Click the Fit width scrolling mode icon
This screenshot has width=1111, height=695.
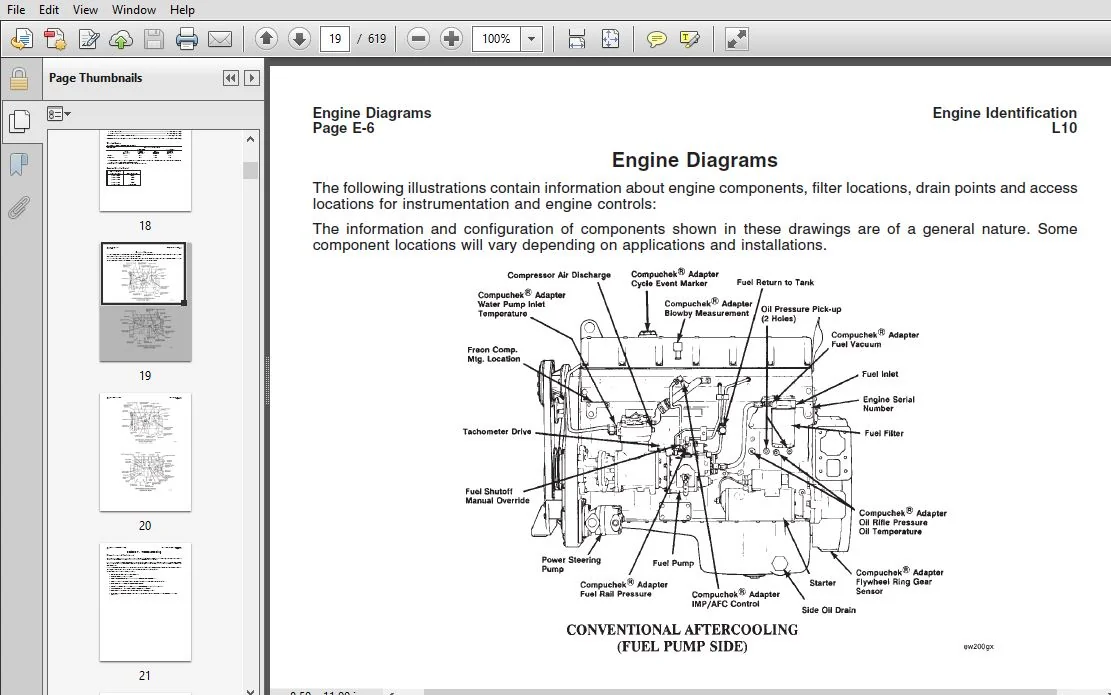pyautogui.click(x=577, y=39)
